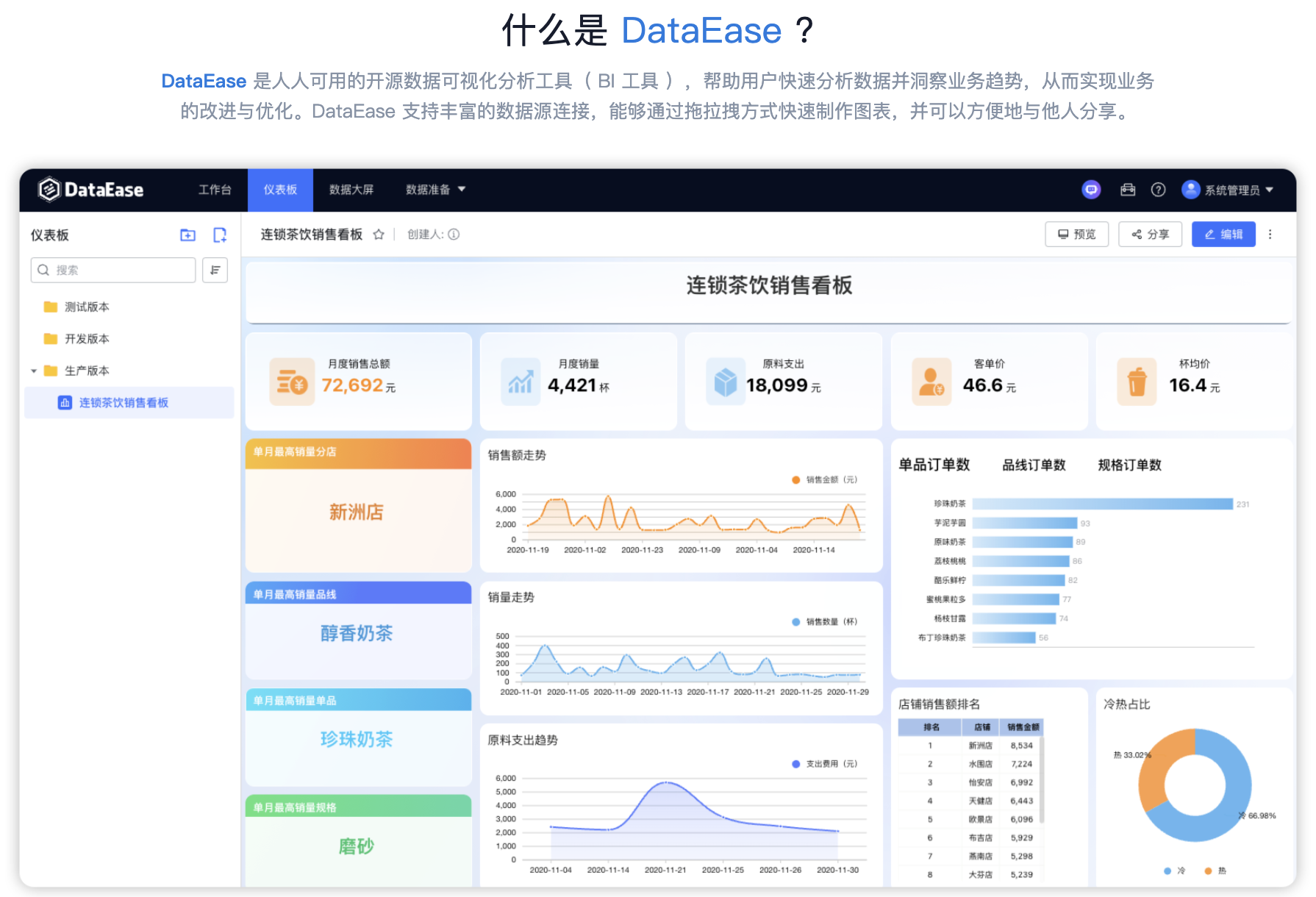1316x897 pixels.
Task: Open the toolbox icon in top bar
Action: [1128, 190]
